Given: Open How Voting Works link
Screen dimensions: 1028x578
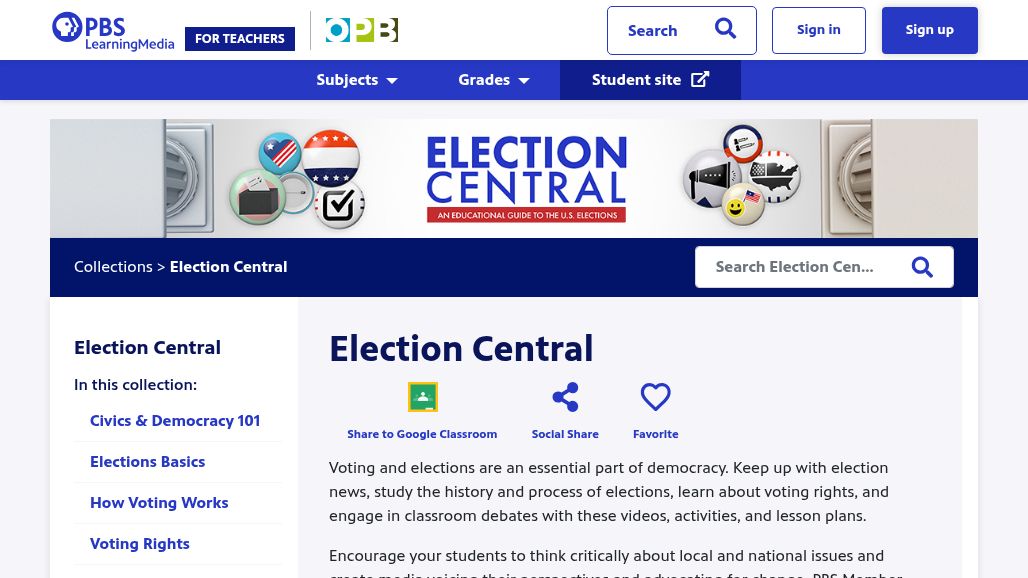Looking at the screenshot, I should coord(159,503).
